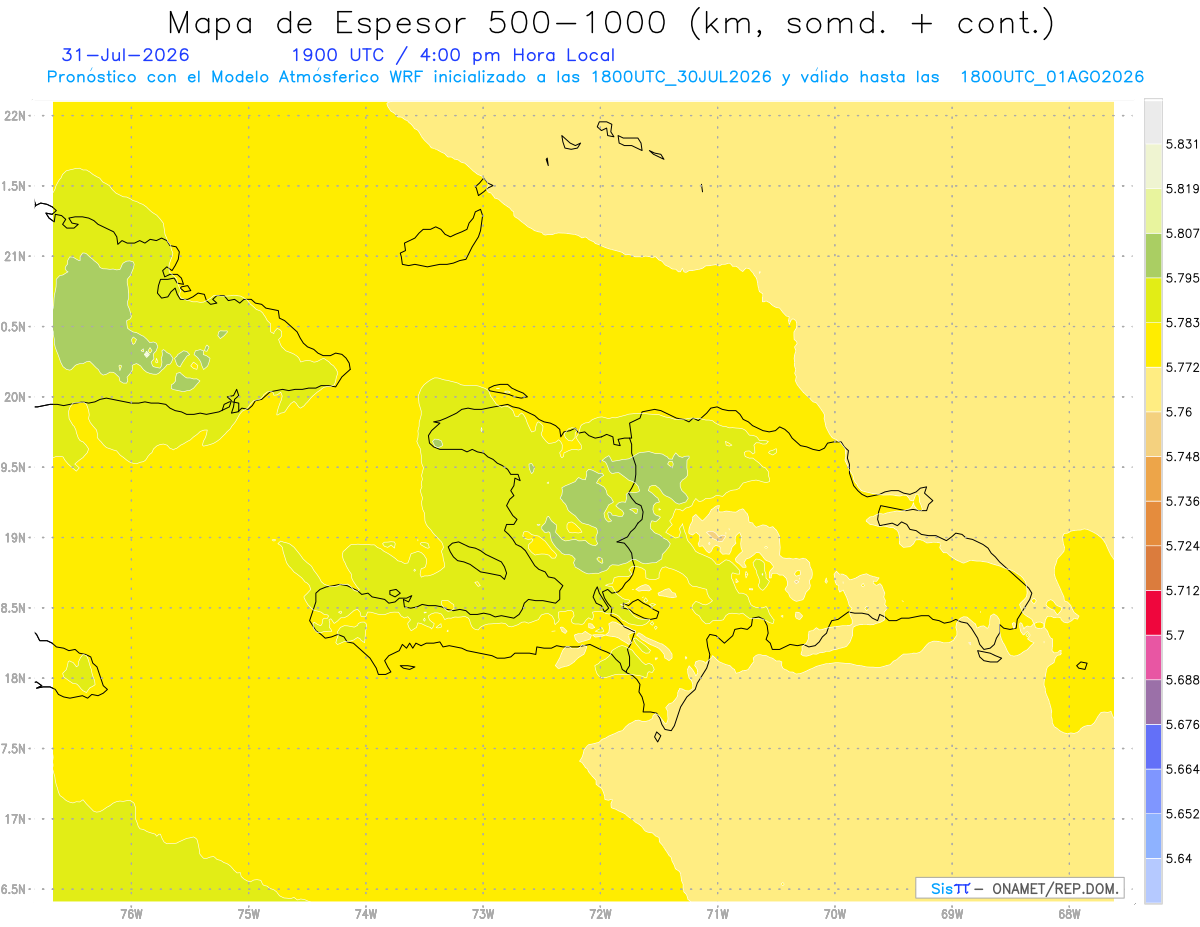1200x927 pixels.
Task: Click the 20N latitude label
Action: [14, 397]
